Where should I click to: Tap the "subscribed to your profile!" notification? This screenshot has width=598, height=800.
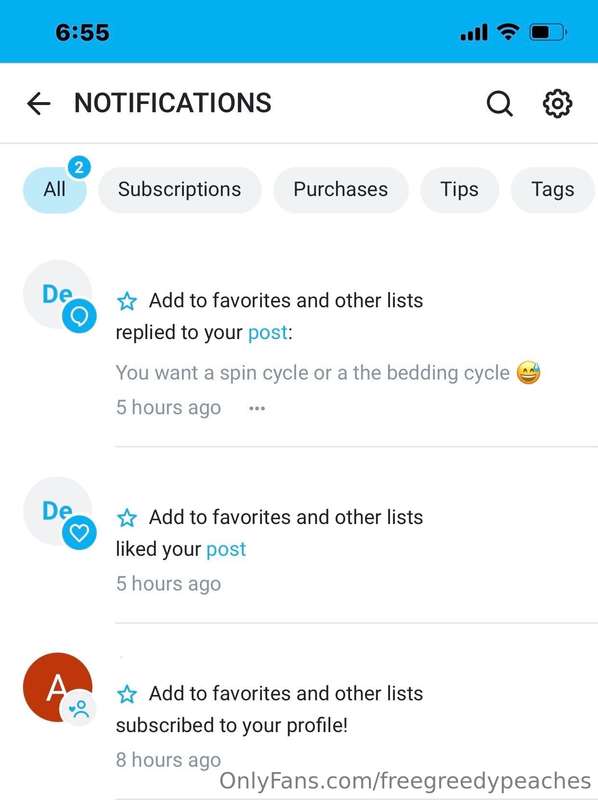pos(232,725)
